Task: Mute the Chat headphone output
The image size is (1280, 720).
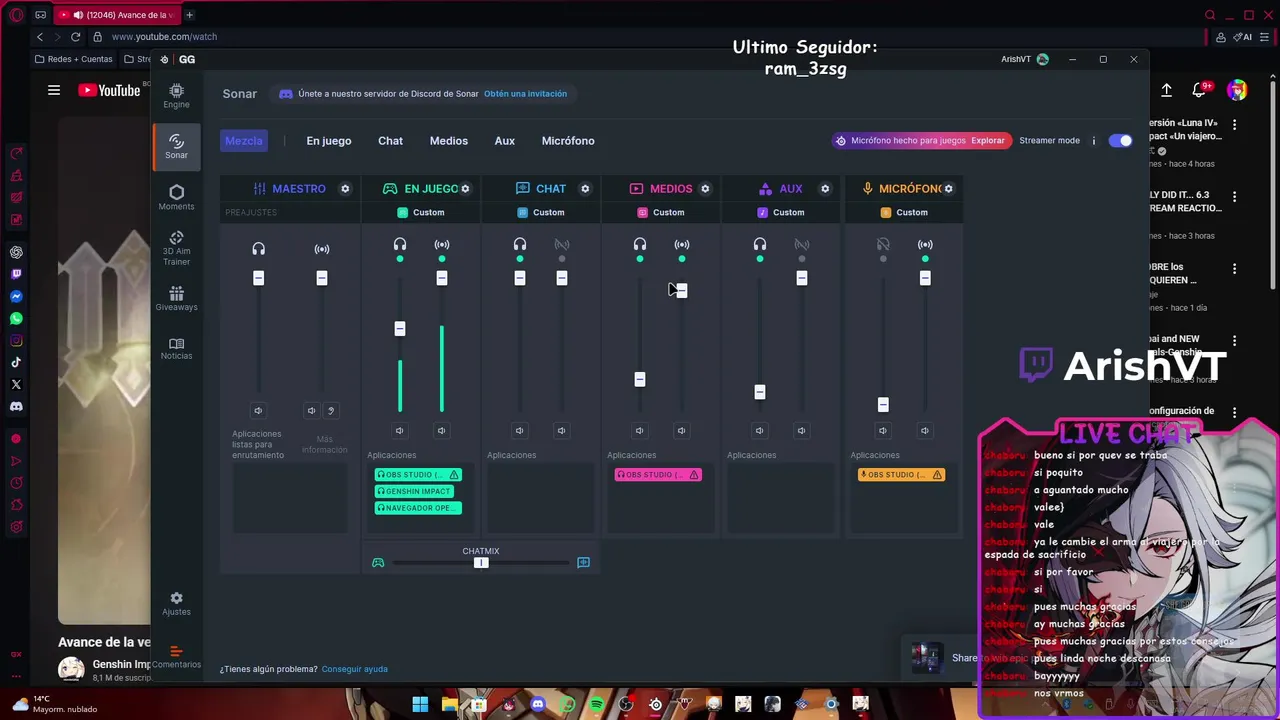Action: click(519, 431)
